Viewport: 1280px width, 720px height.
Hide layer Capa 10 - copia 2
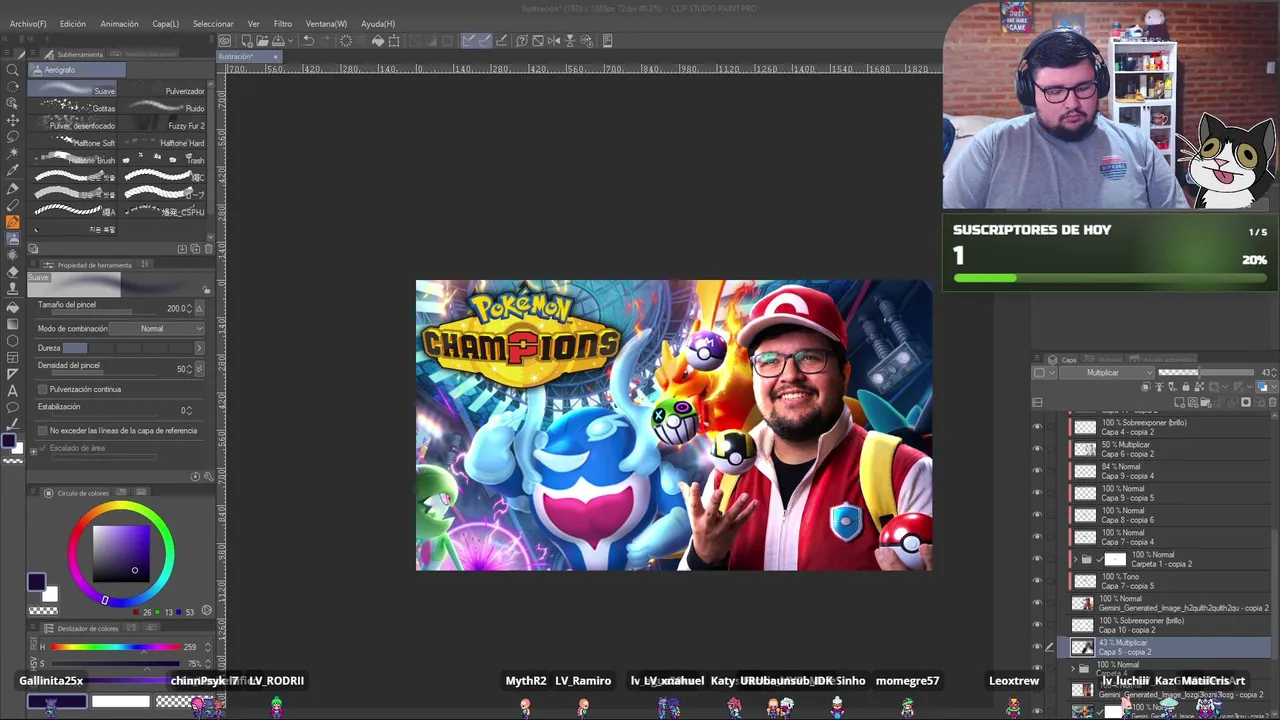[1037, 625]
